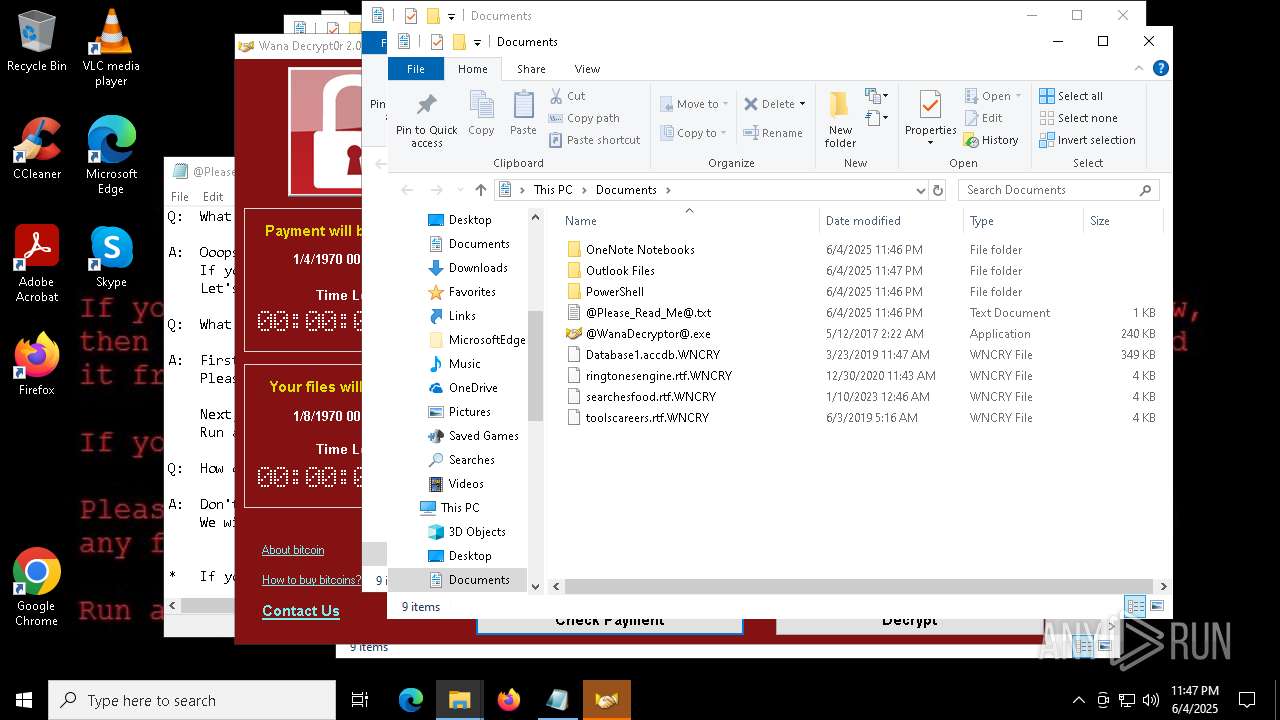
Task: Click the Rename ribbon button
Action: (774, 133)
